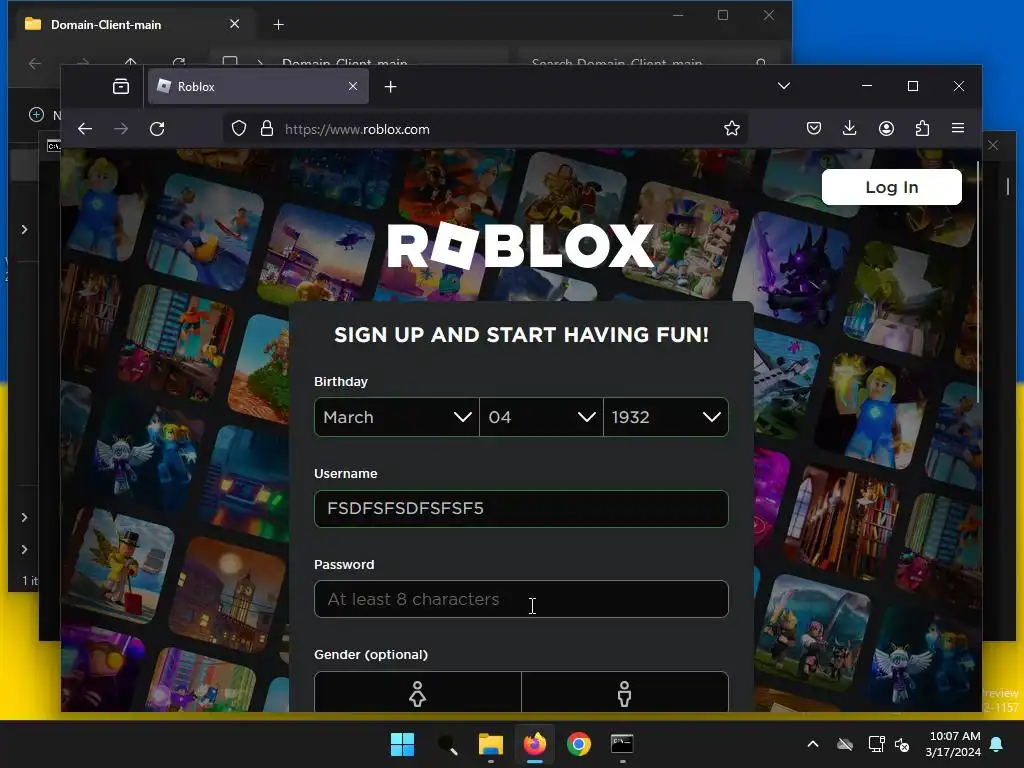Click the Roblox logo
The image size is (1024, 768).
point(520,246)
